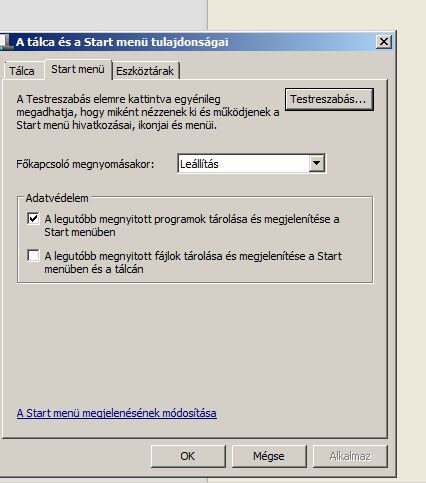Open the Főkapcsoló megnyomásakor combo box showing Leállítás
The image size is (426, 483).
pos(252,164)
